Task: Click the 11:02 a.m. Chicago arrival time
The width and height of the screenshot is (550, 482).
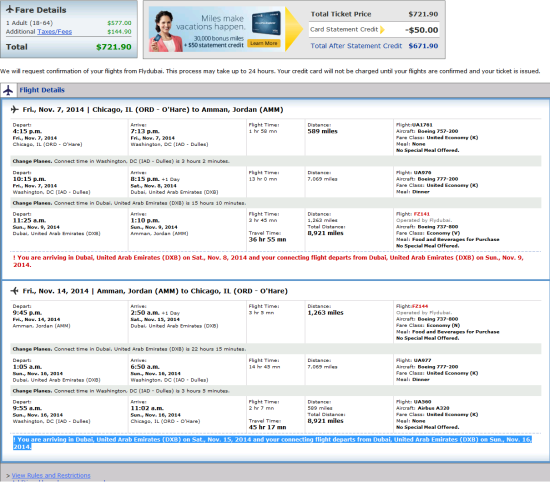Action: (147, 408)
